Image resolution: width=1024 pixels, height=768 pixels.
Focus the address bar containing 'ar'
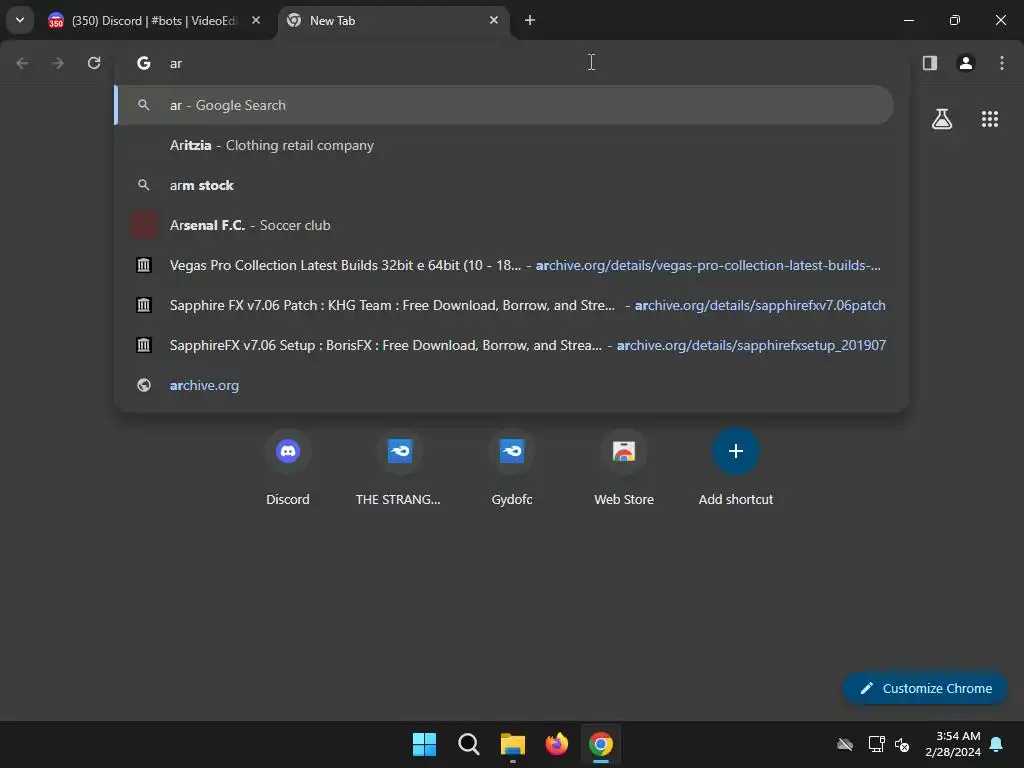pyautogui.click(x=511, y=63)
